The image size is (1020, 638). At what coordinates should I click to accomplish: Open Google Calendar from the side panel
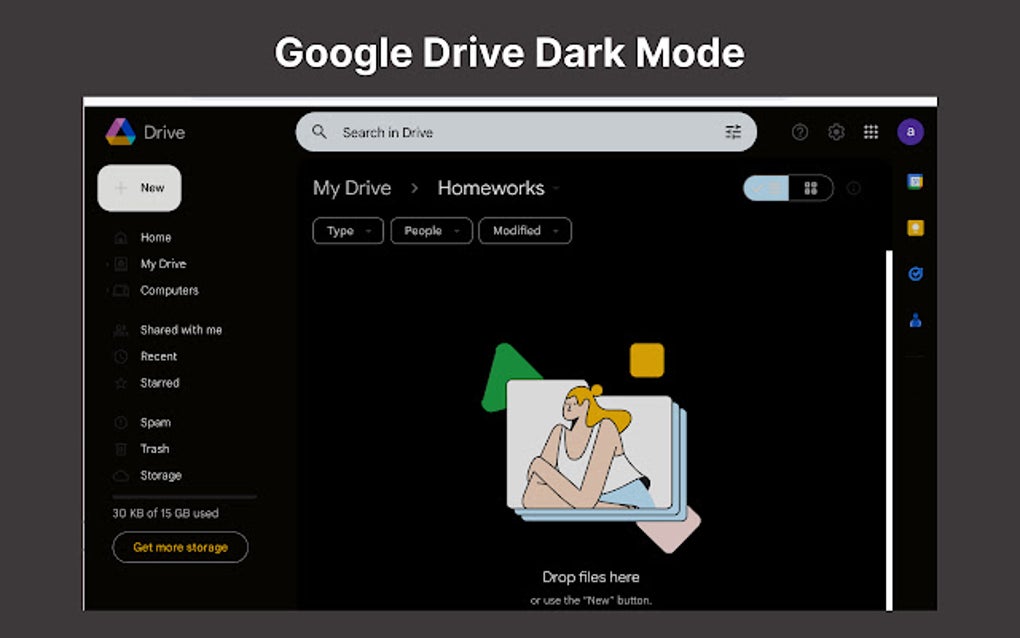pyautogui.click(x=914, y=181)
